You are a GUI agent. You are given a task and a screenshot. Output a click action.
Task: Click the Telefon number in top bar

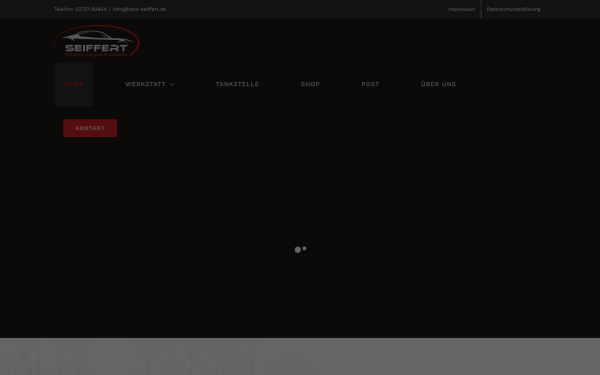click(91, 9)
